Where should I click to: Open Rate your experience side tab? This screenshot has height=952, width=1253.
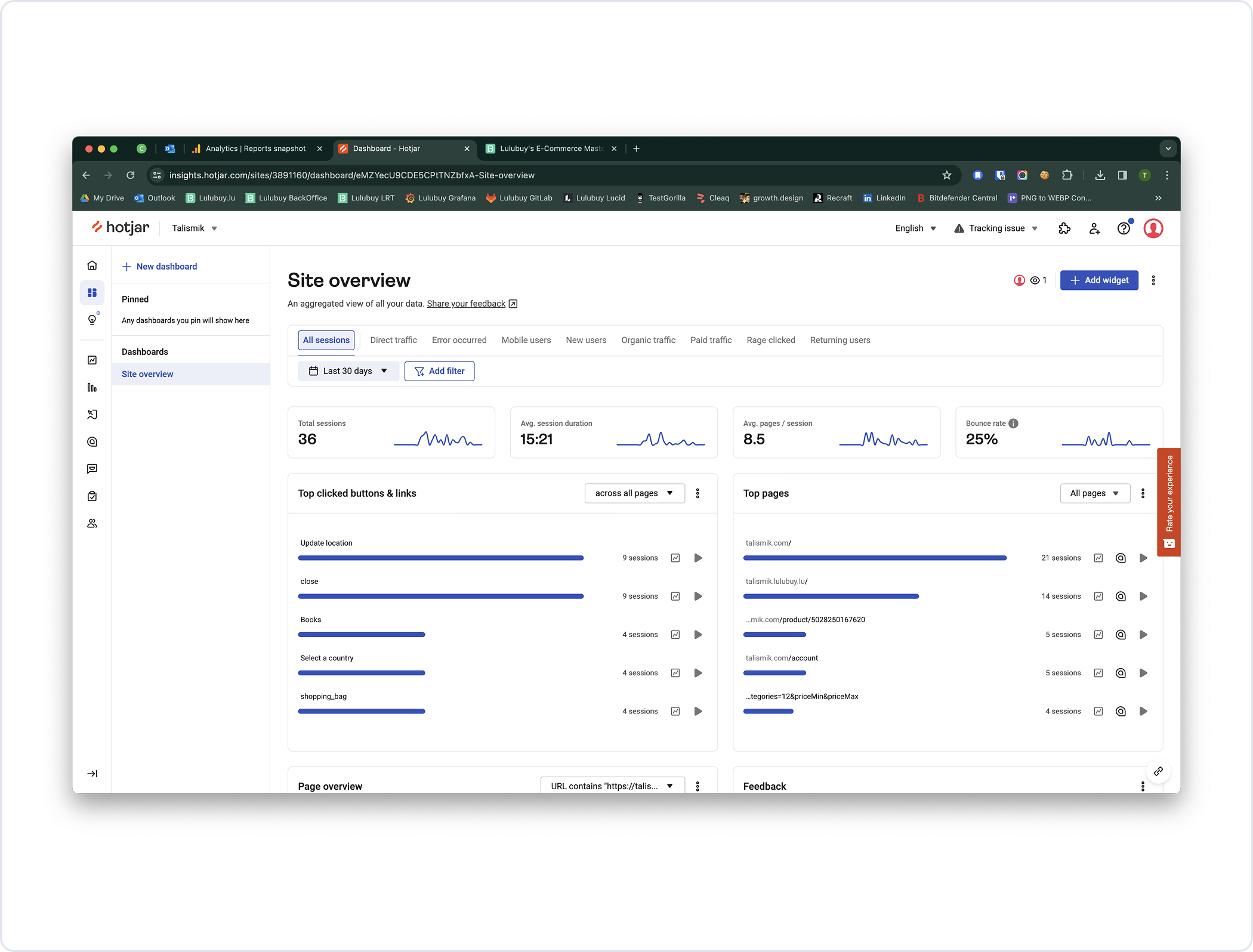coord(1168,502)
